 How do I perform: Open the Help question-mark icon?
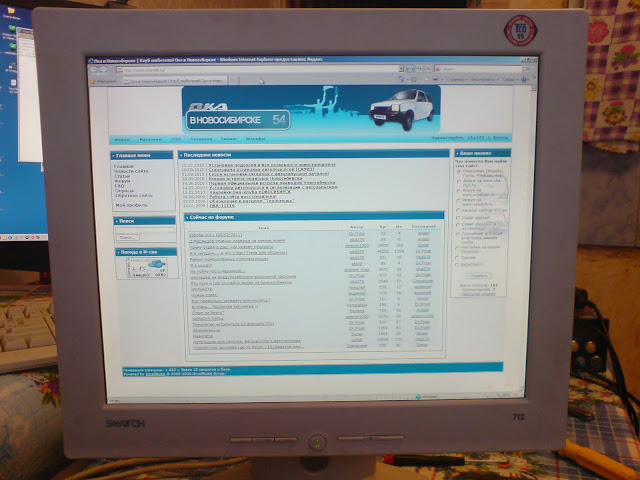[x=524, y=80]
